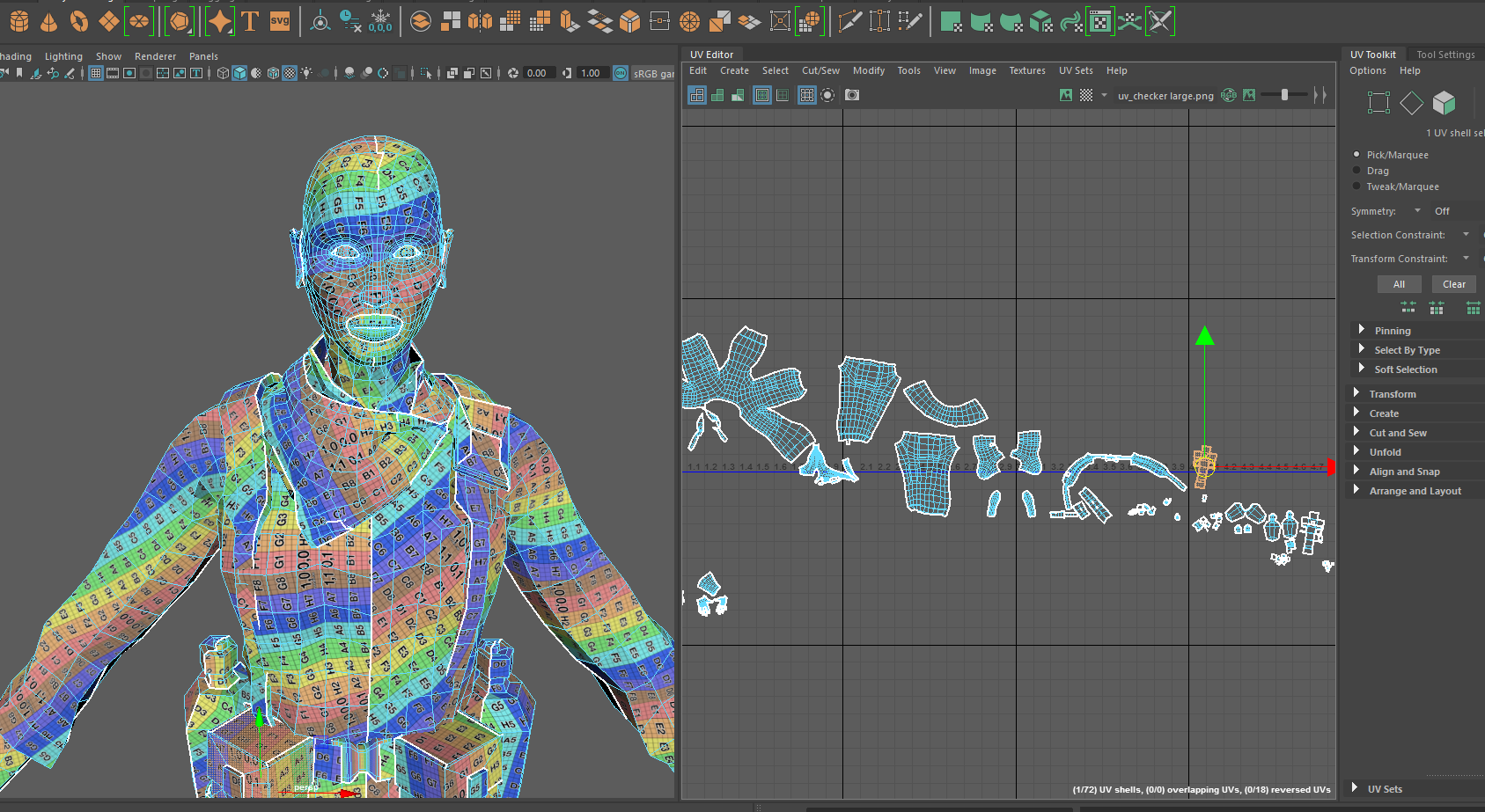Screen dimensions: 1485x812
Task: Create a polygon cone from the shelf
Action: 48,21
